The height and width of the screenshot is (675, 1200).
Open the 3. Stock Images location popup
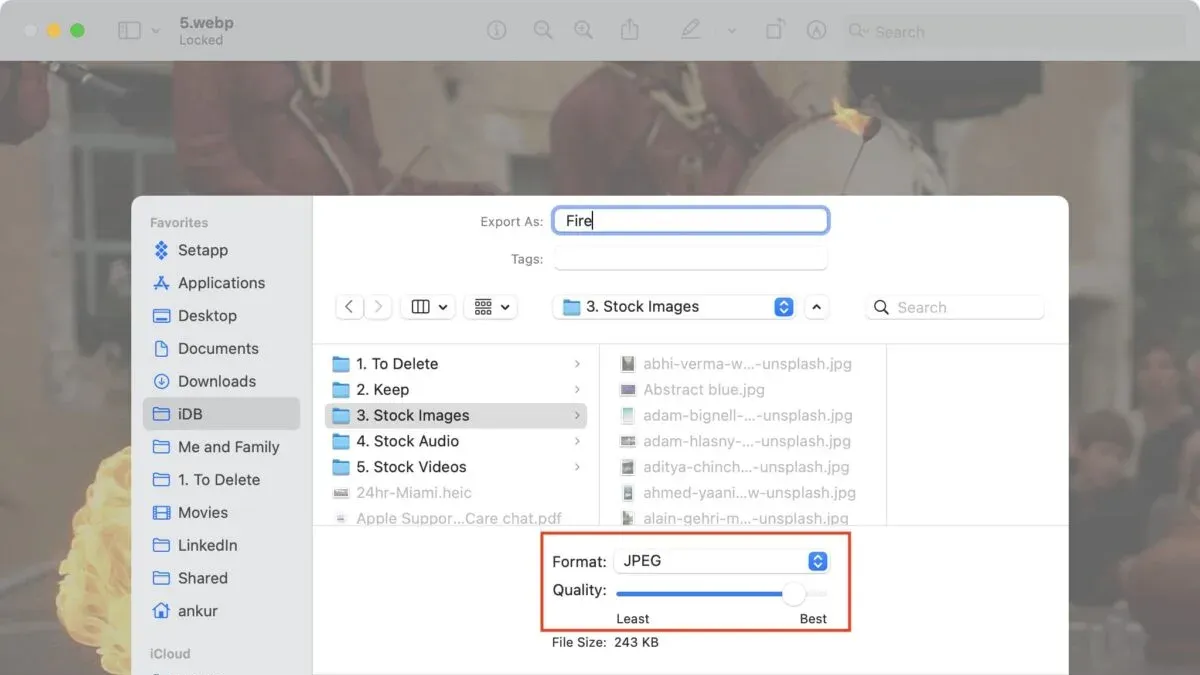(675, 307)
